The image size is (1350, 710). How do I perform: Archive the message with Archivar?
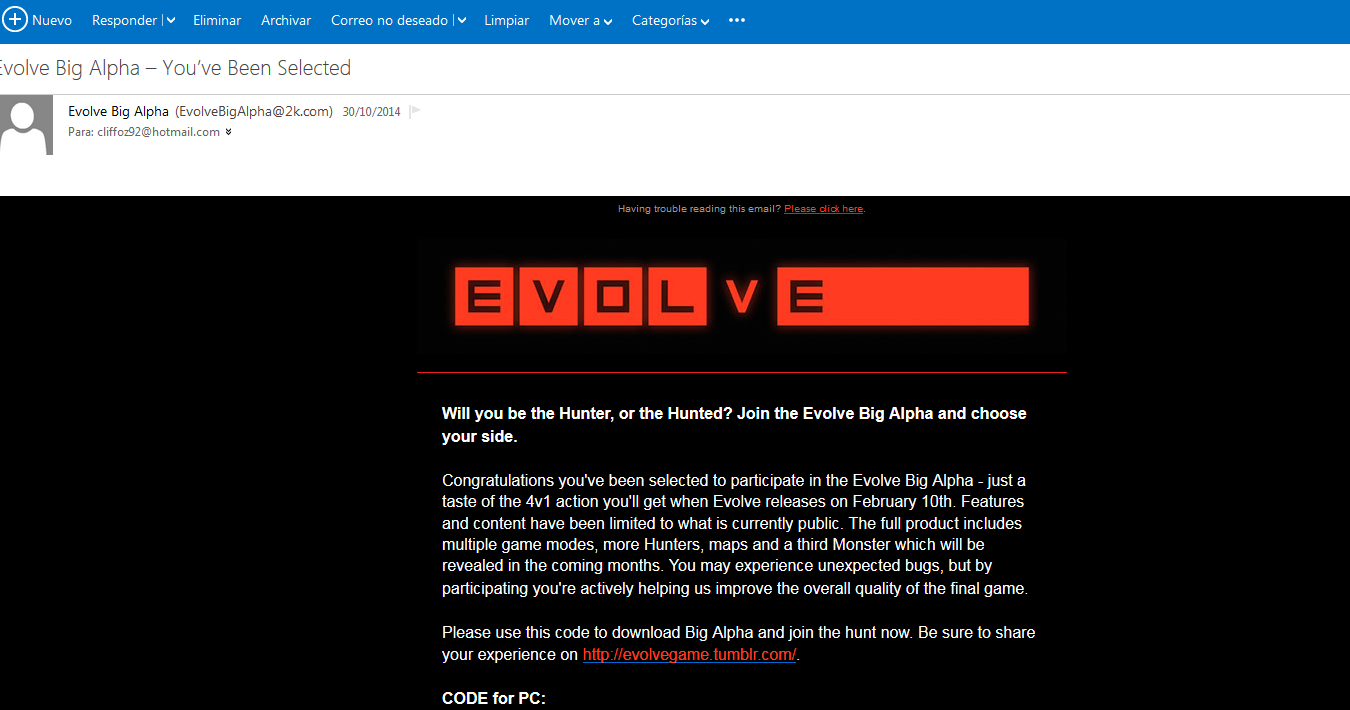(286, 20)
